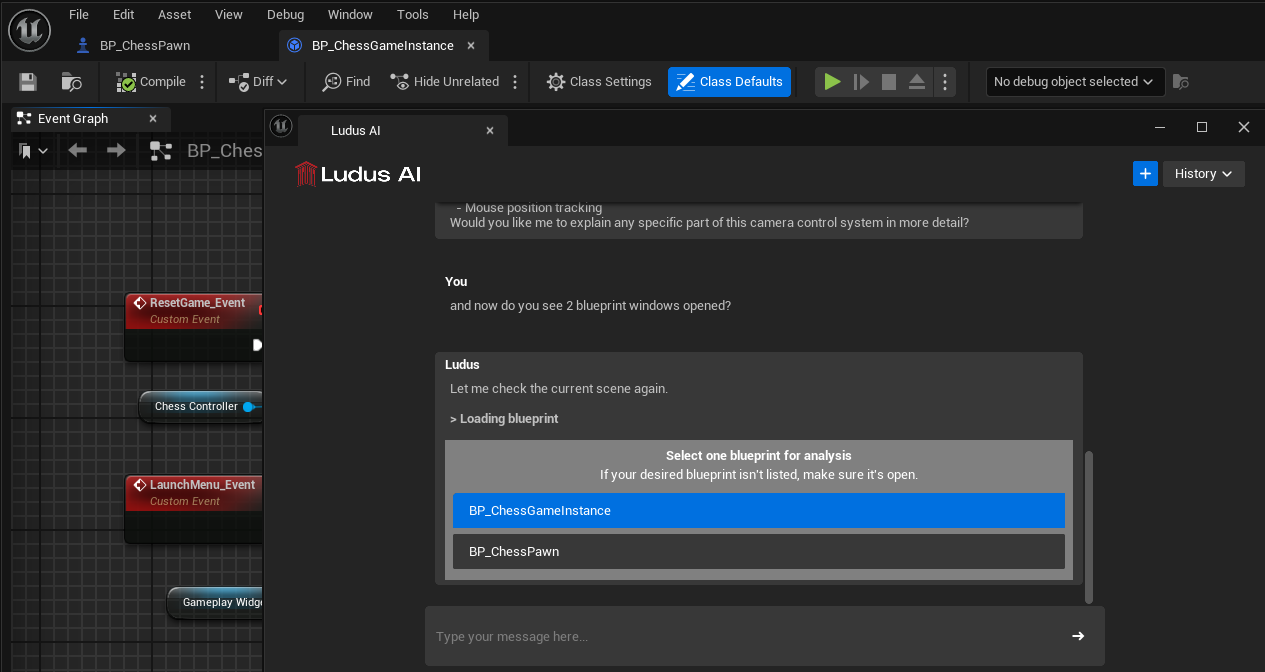
Task: Open the Asset menu
Action: pos(175,14)
